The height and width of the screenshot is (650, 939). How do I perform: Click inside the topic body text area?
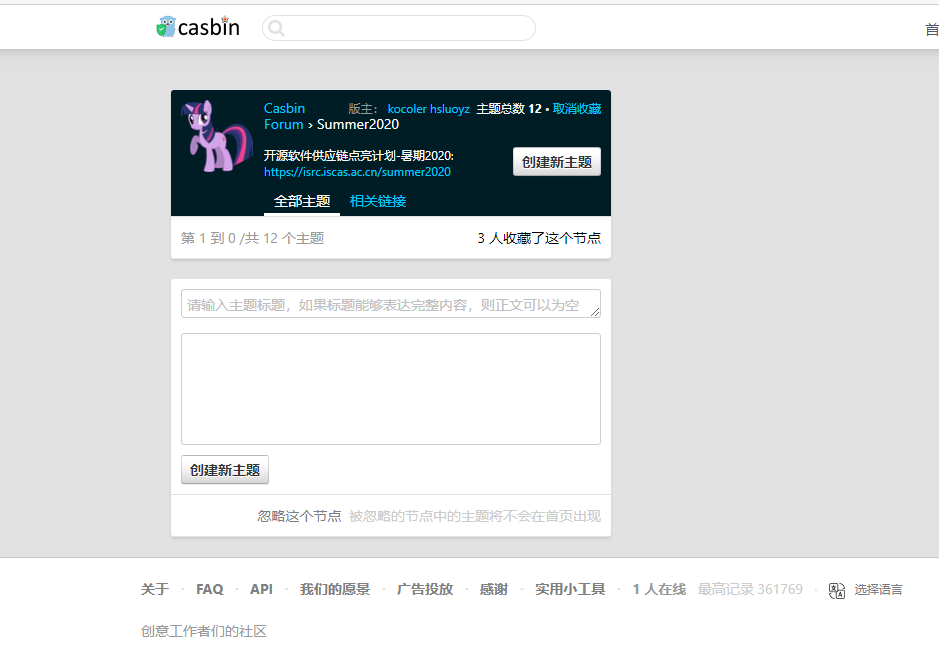[390, 388]
